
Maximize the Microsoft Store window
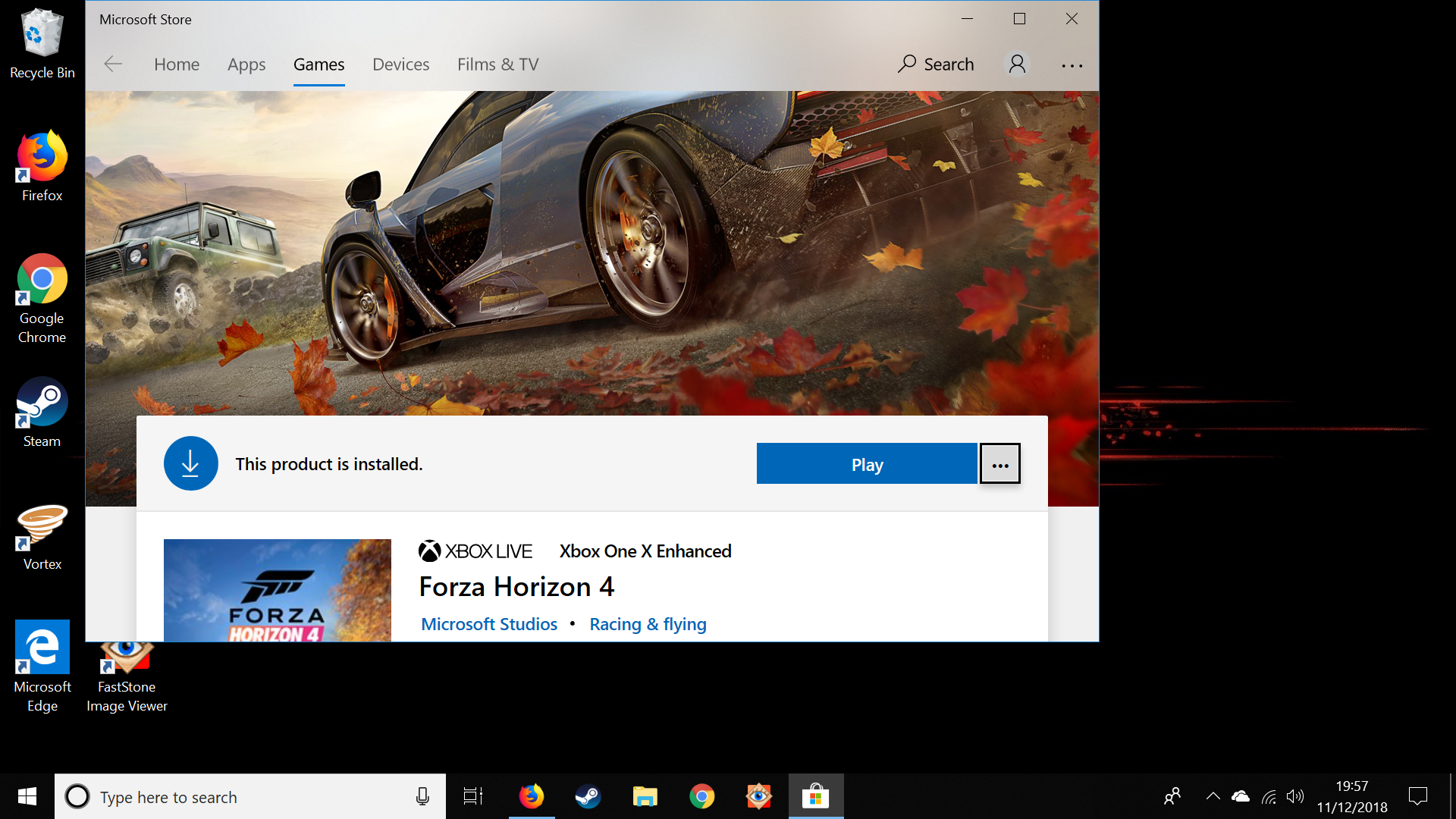pyautogui.click(x=1019, y=19)
